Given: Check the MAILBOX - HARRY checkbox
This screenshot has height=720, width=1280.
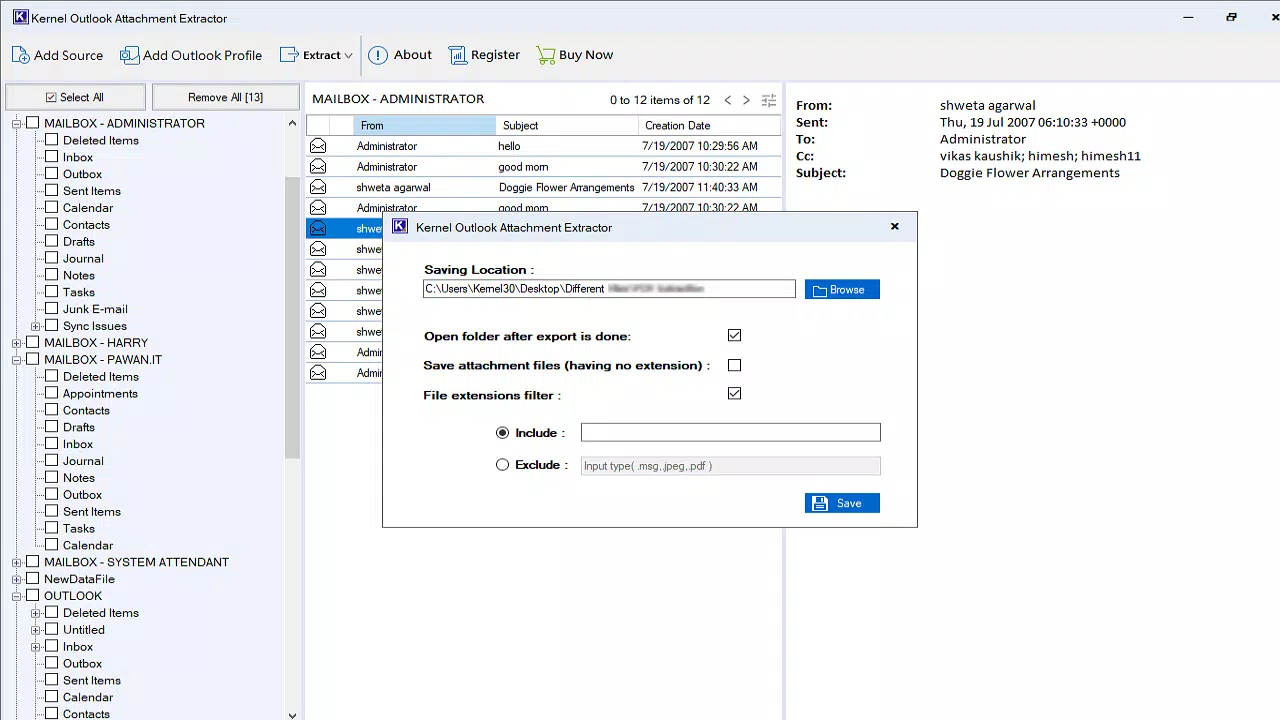Looking at the screenshot, I should [33, 342].
